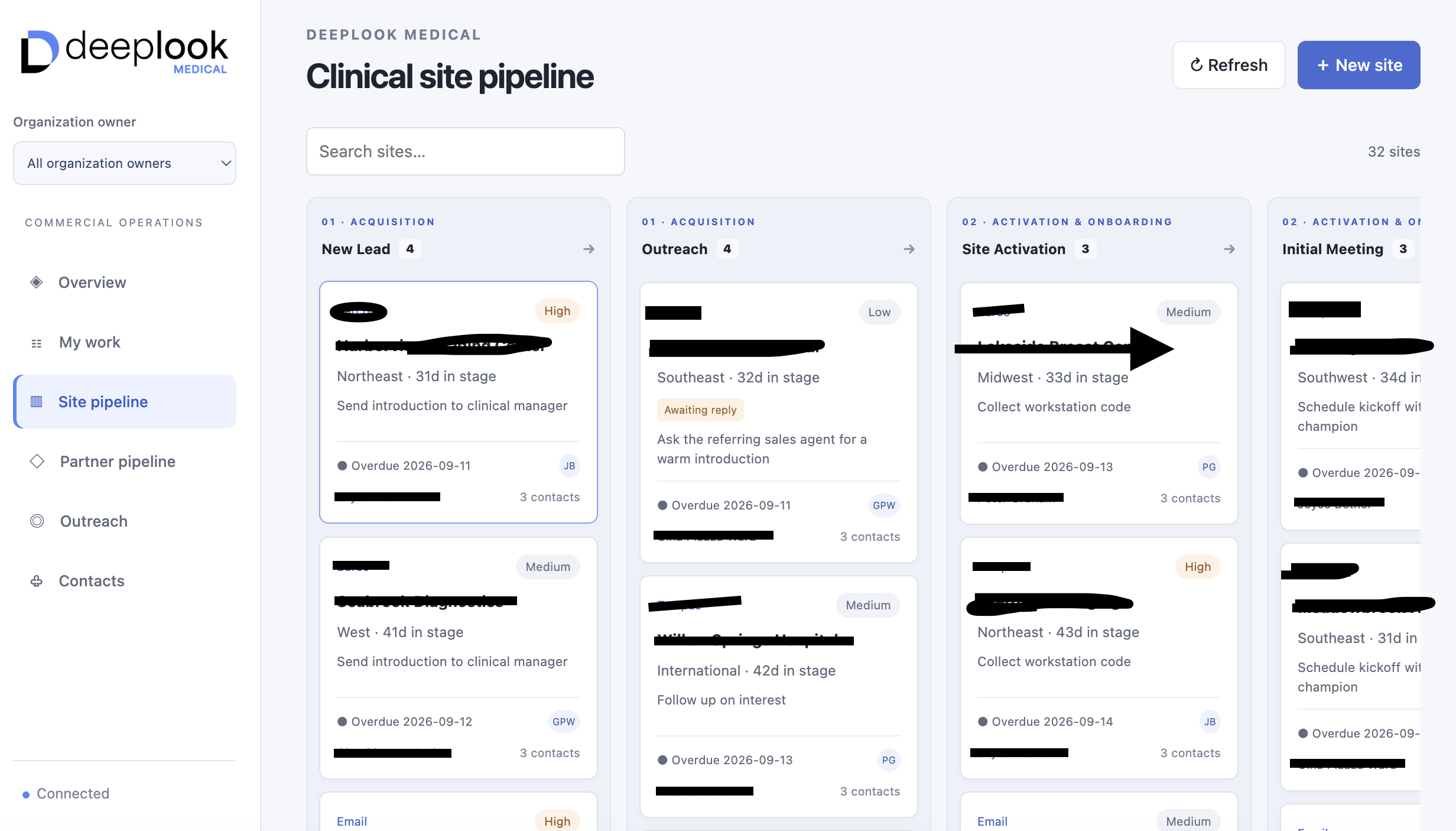Image resolution: width=1456 pixels, height=831 pixels.
Task: Click Low priority badge on Southeast 32d card
Action: (879, 312)
